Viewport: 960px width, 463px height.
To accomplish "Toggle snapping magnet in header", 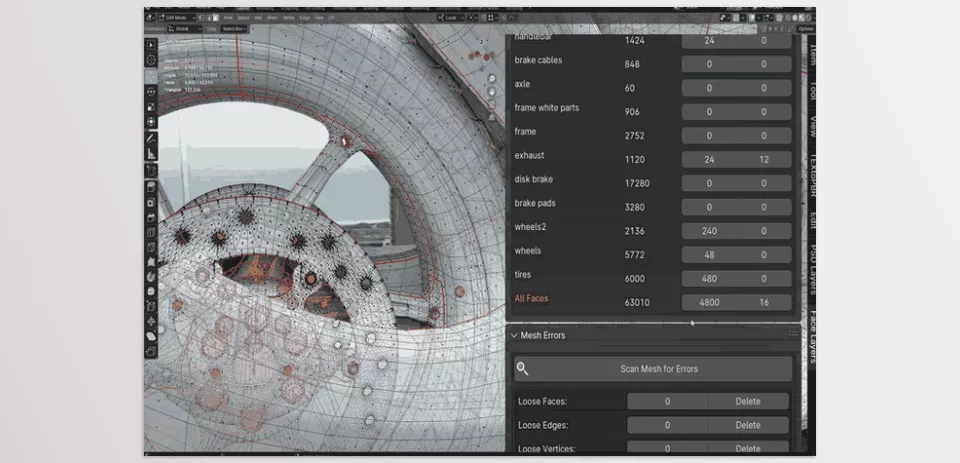I will point(484,18).
